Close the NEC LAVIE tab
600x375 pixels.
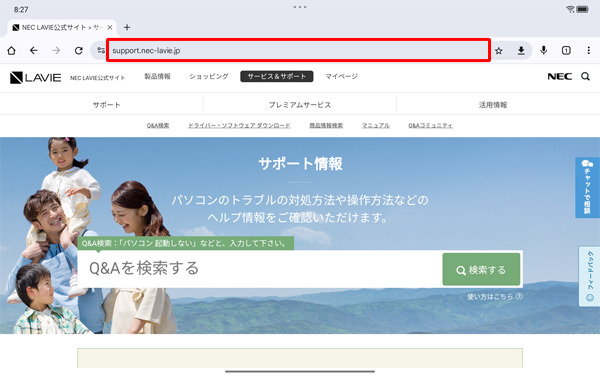point(109,28)
